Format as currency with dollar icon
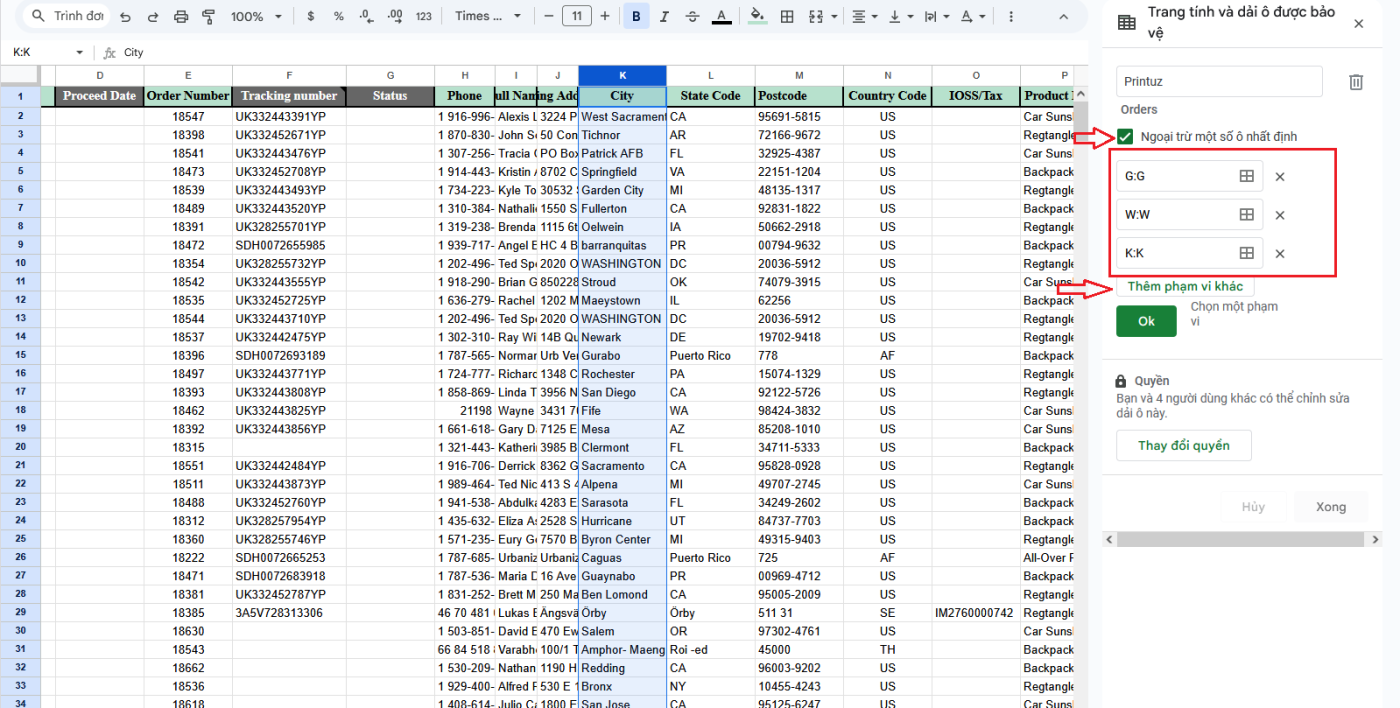This screenshot has height=708, width=1400. pos(311,17)
